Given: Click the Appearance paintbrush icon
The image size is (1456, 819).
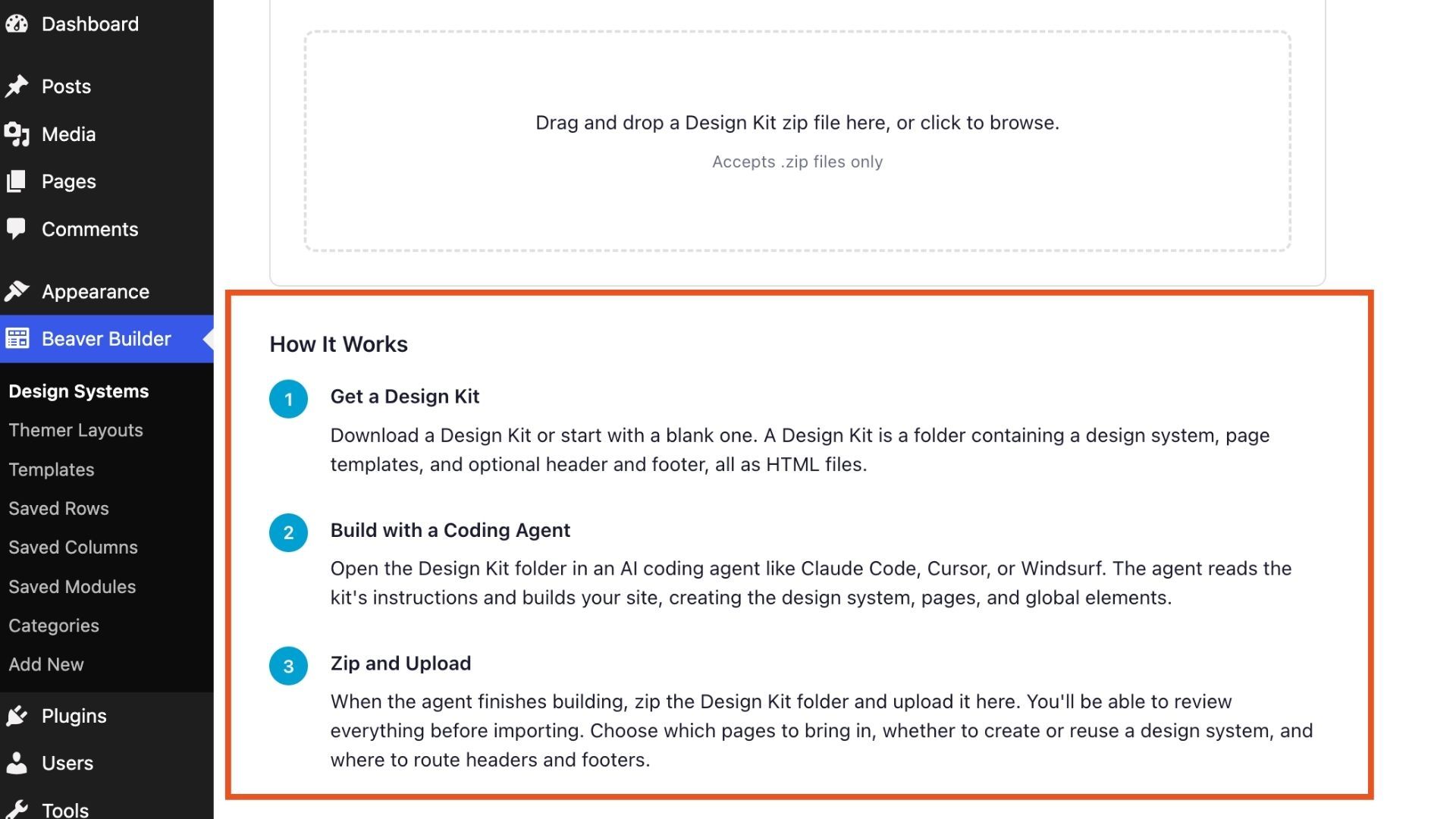Looking at the screenshot, I should click(16, 291).
